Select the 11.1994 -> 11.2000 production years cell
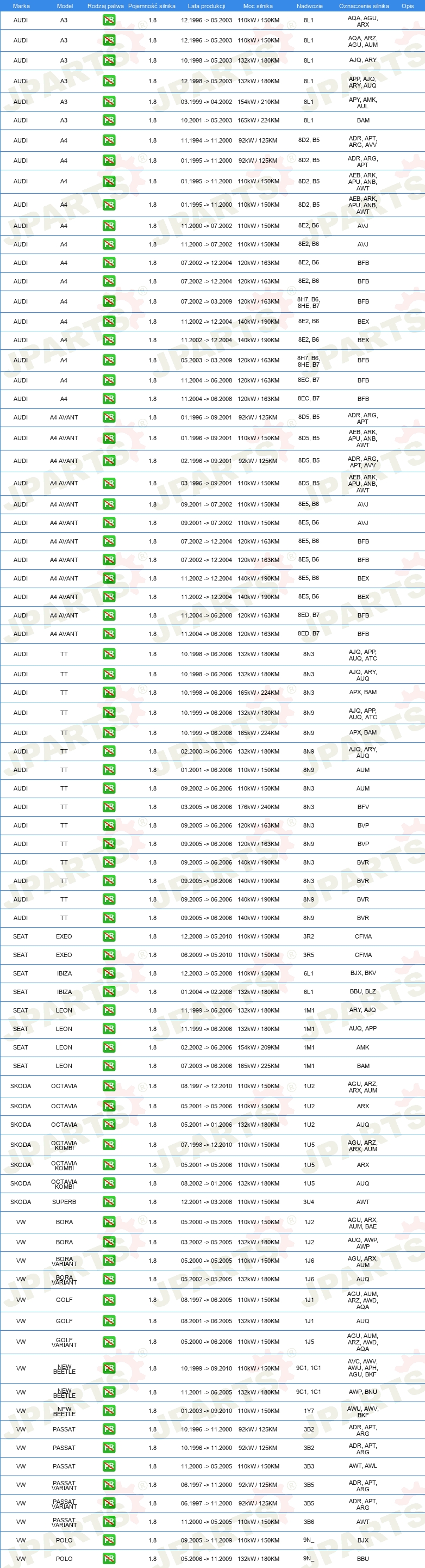425x1568 pixels. pyautogui.click(x=206, y=140)
